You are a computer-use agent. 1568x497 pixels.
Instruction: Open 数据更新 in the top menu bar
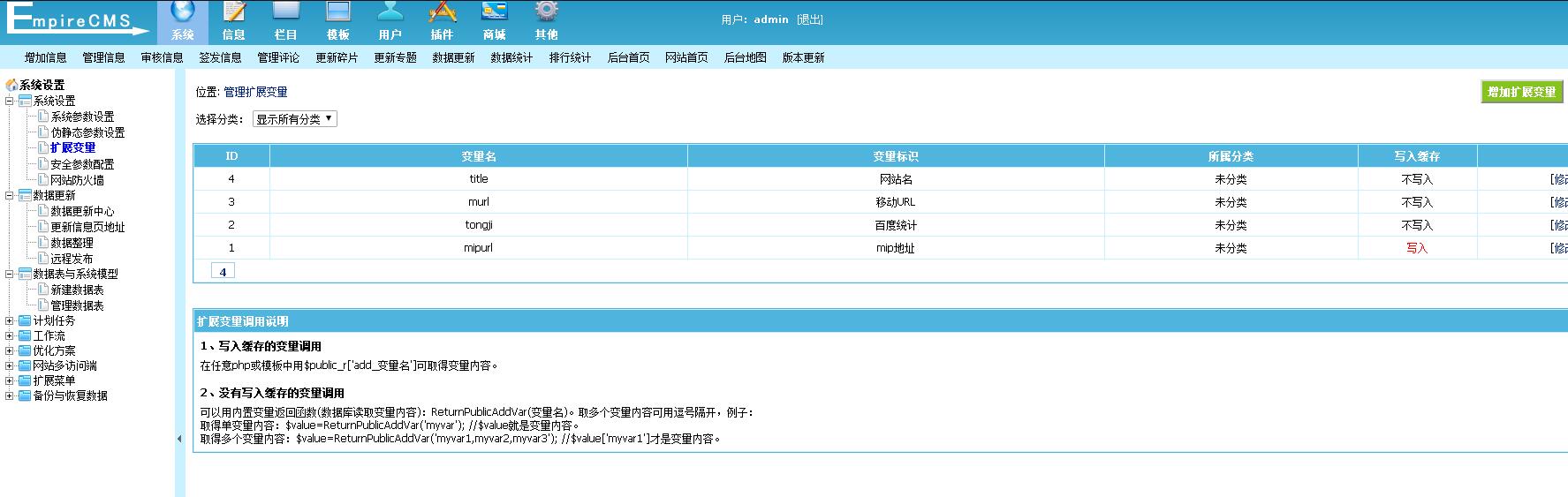(x=454, y=57)
